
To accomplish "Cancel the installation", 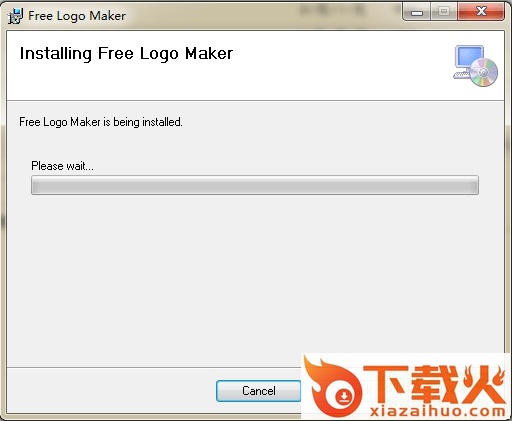I will click(259, 391).
